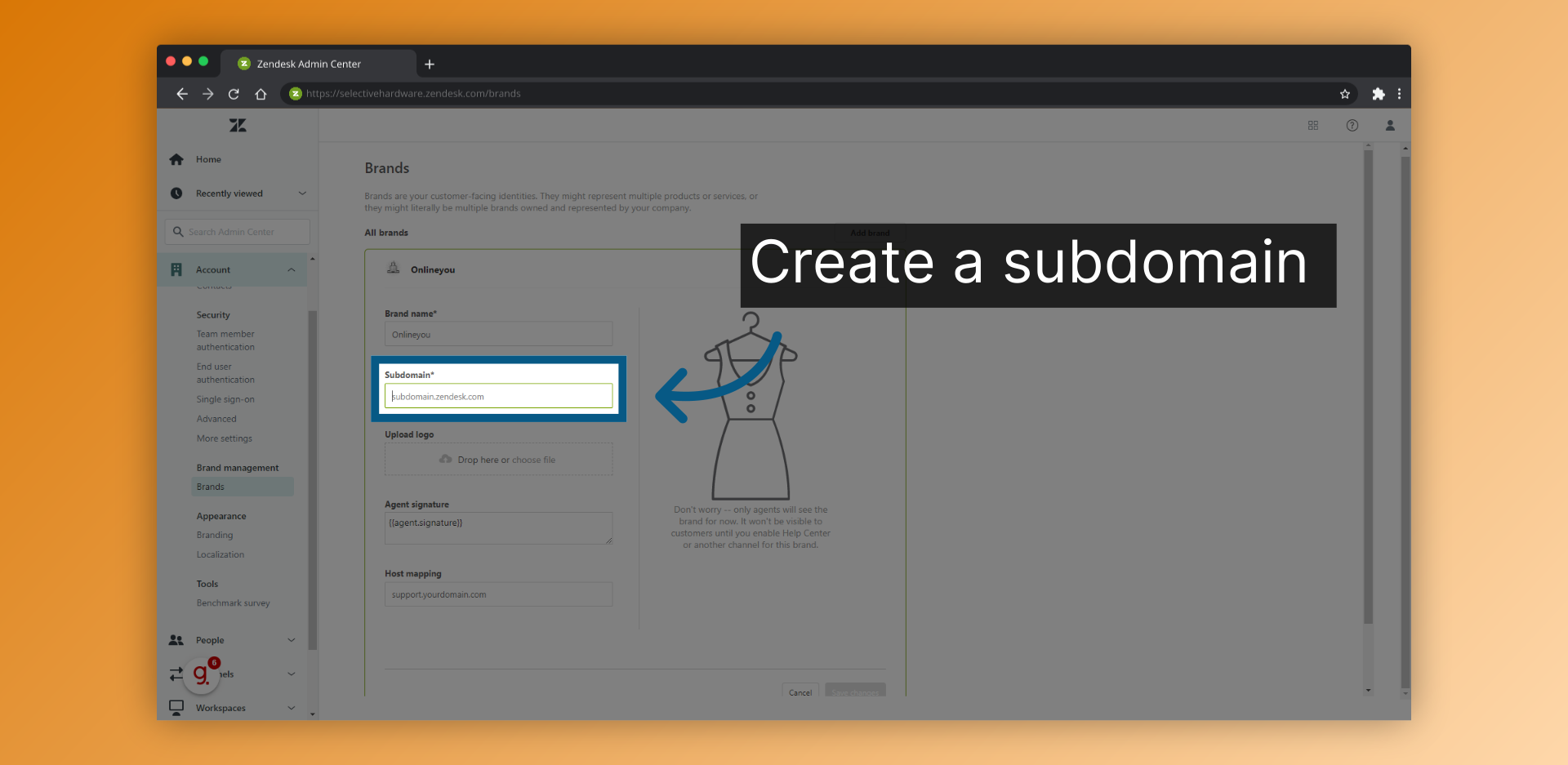Image resolution: width=1568 pixels, height=765 pixels.
Task: Click the Save changes button
Action: [x=855, y=692]
